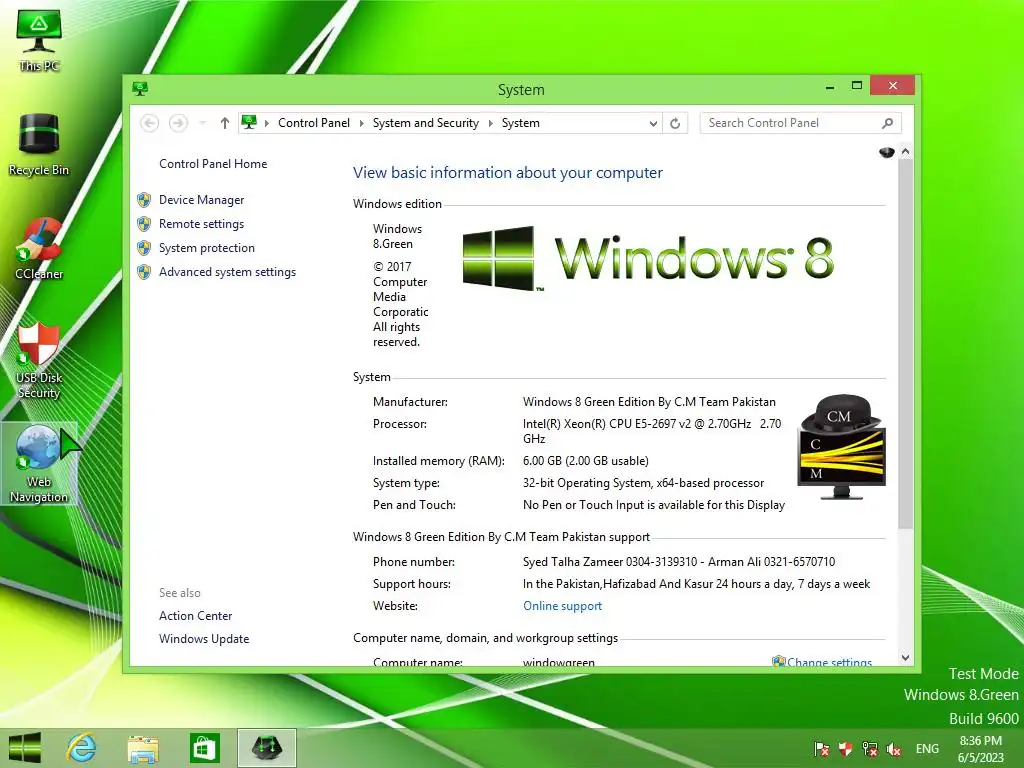Viewport: 1024px width, 768px height.
Task: Click System breadcrumb in address bar
Action: tap(520, 123)
